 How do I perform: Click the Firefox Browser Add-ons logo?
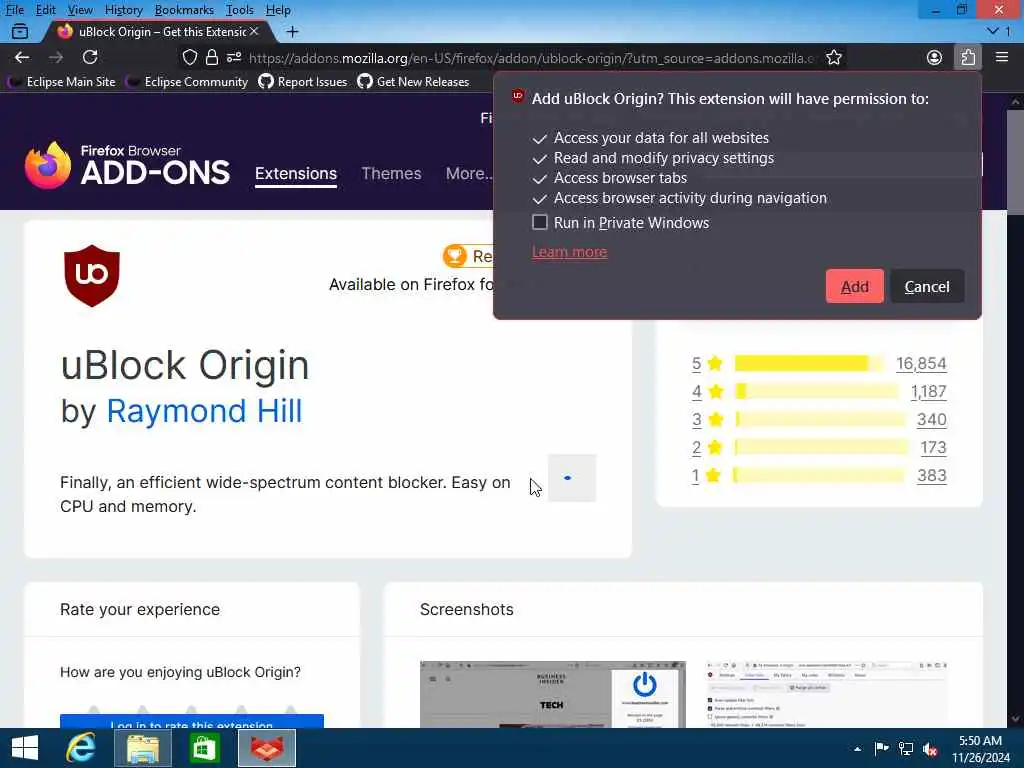[127, 166]
